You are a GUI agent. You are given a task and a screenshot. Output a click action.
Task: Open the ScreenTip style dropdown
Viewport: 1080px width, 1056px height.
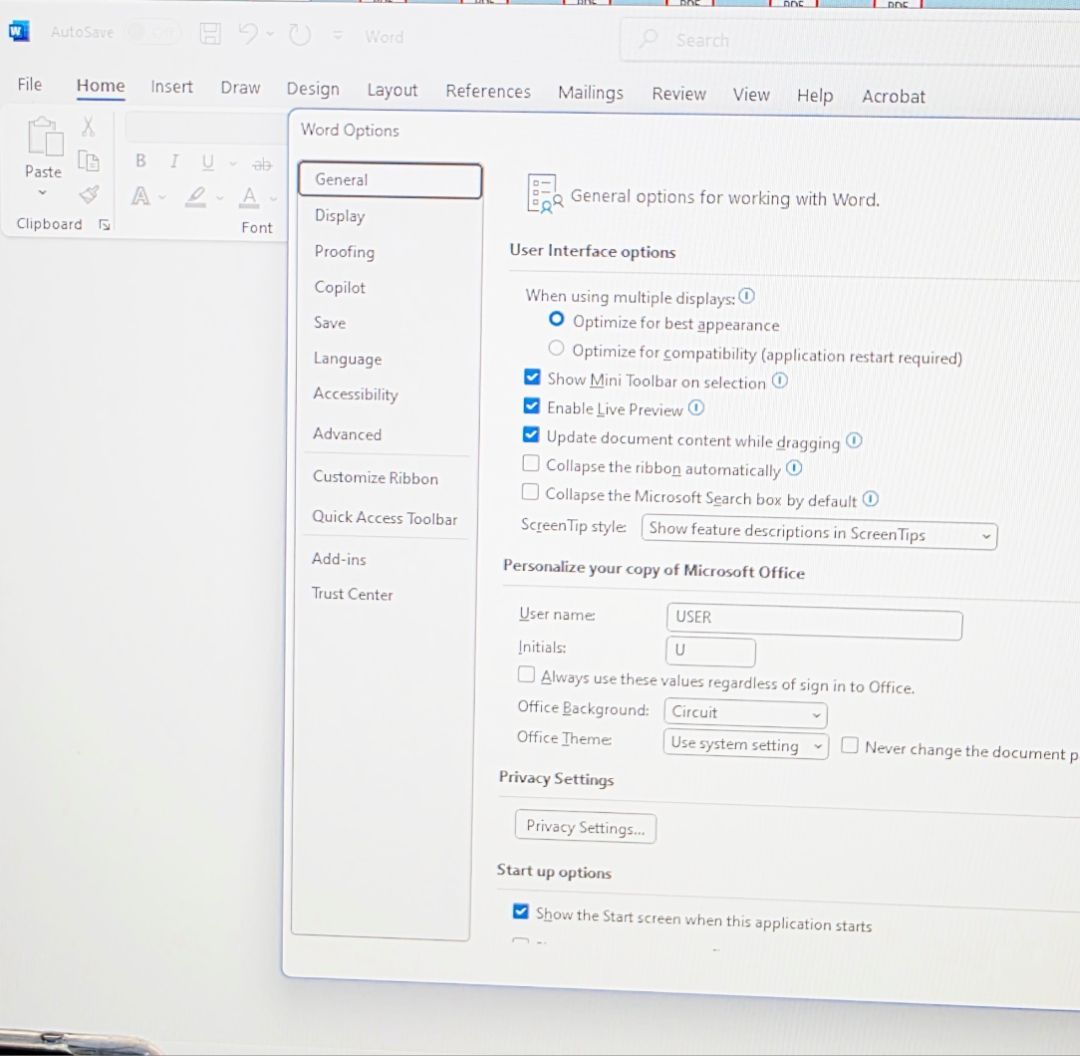819,532
